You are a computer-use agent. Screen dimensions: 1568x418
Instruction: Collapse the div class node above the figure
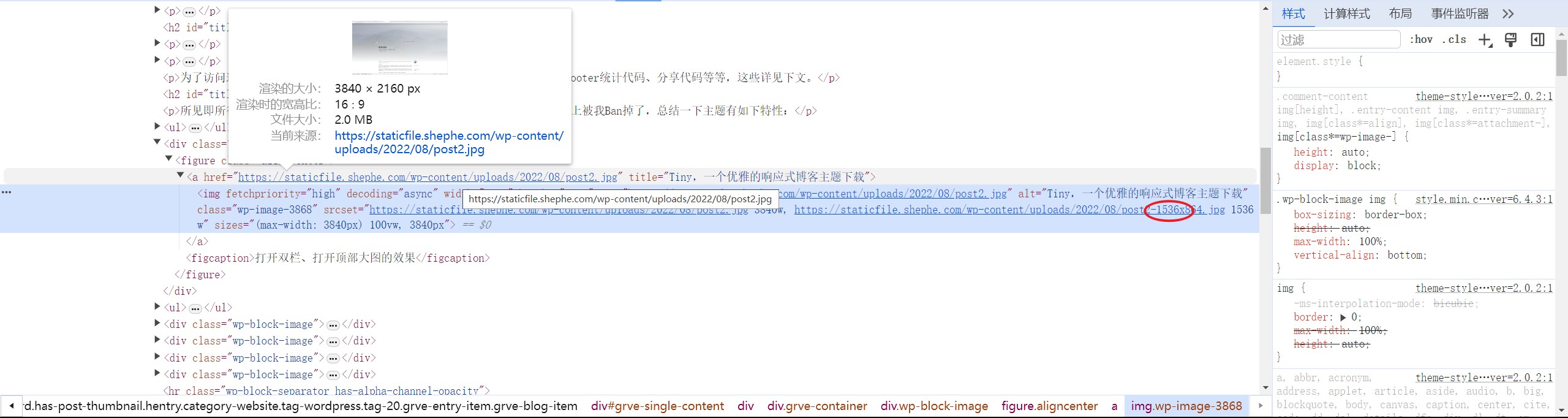pyautogui.click(x=157, y=142)
